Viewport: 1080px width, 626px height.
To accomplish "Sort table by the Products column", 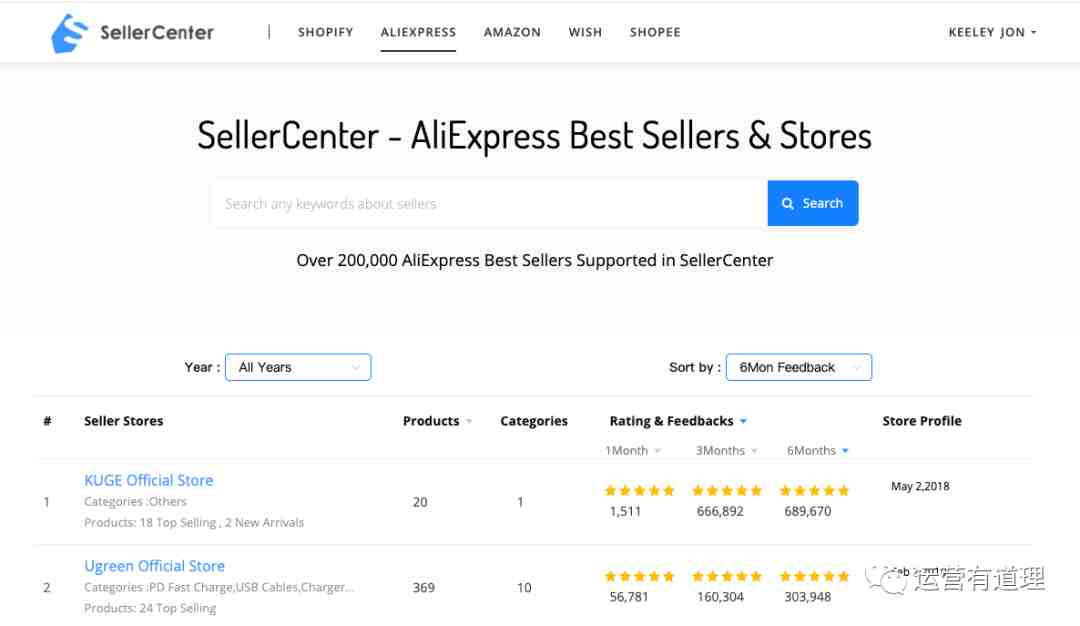I will click(437, 421).
